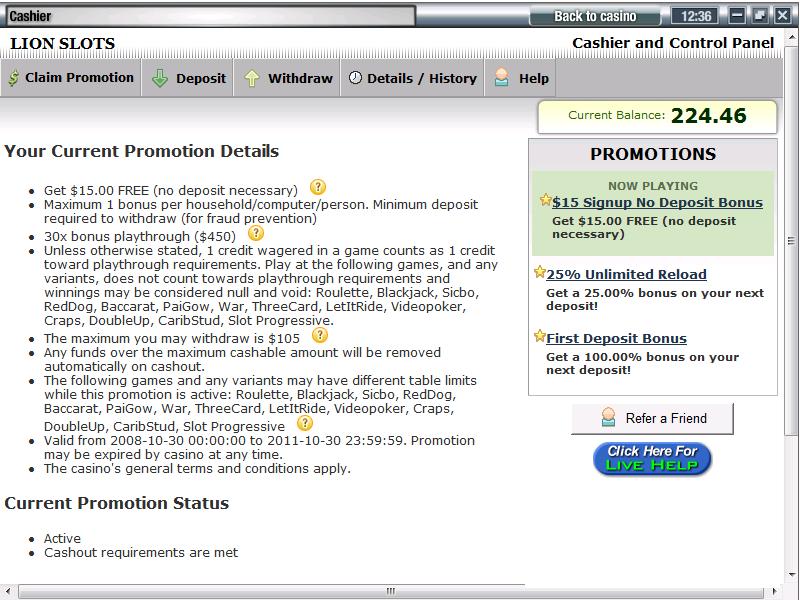Click the Valid from 2008-10-30 line
Screen dimensions: 800x600
(259, 447)
